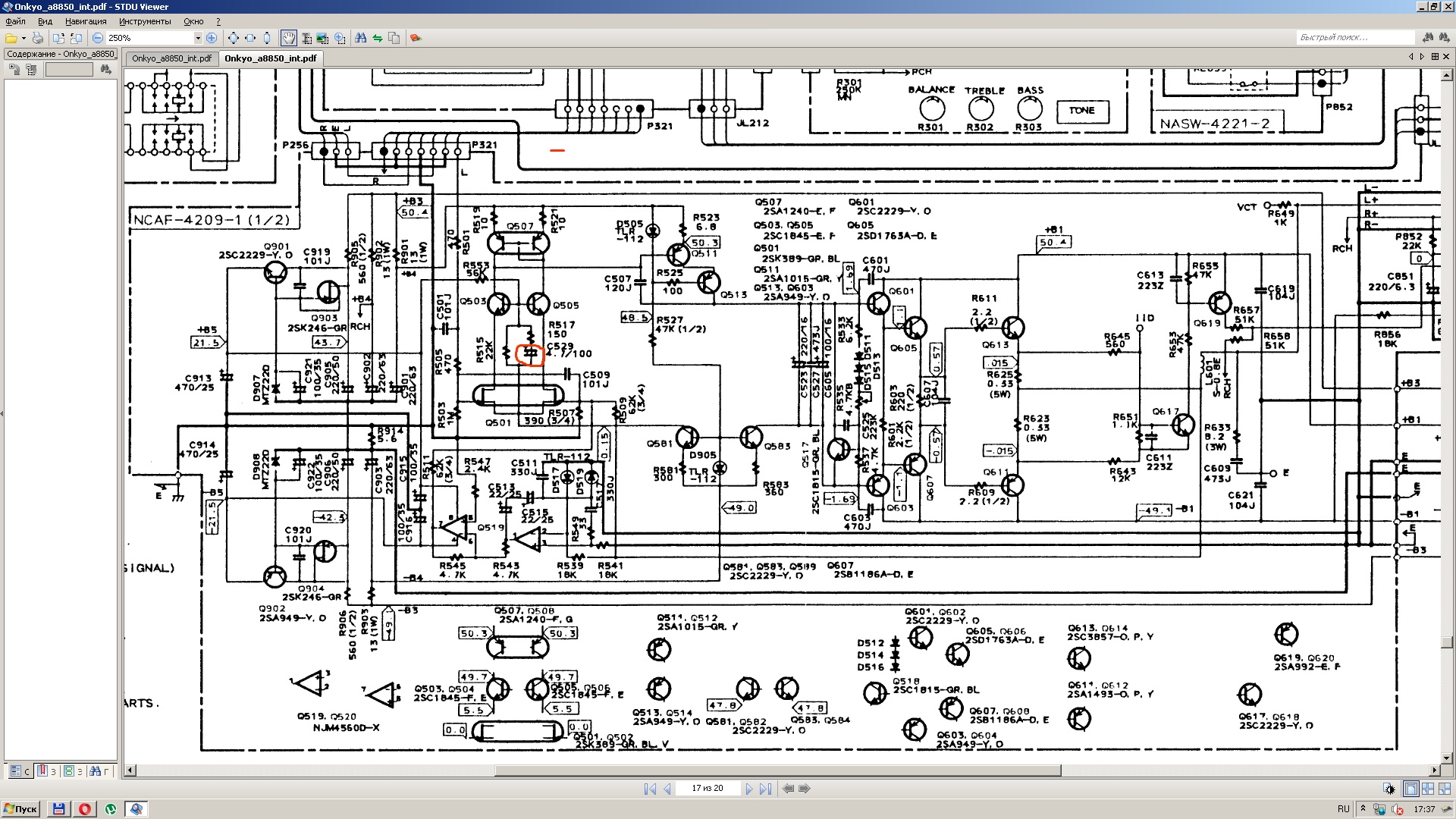Click the Пуск start button

point(20,809)
